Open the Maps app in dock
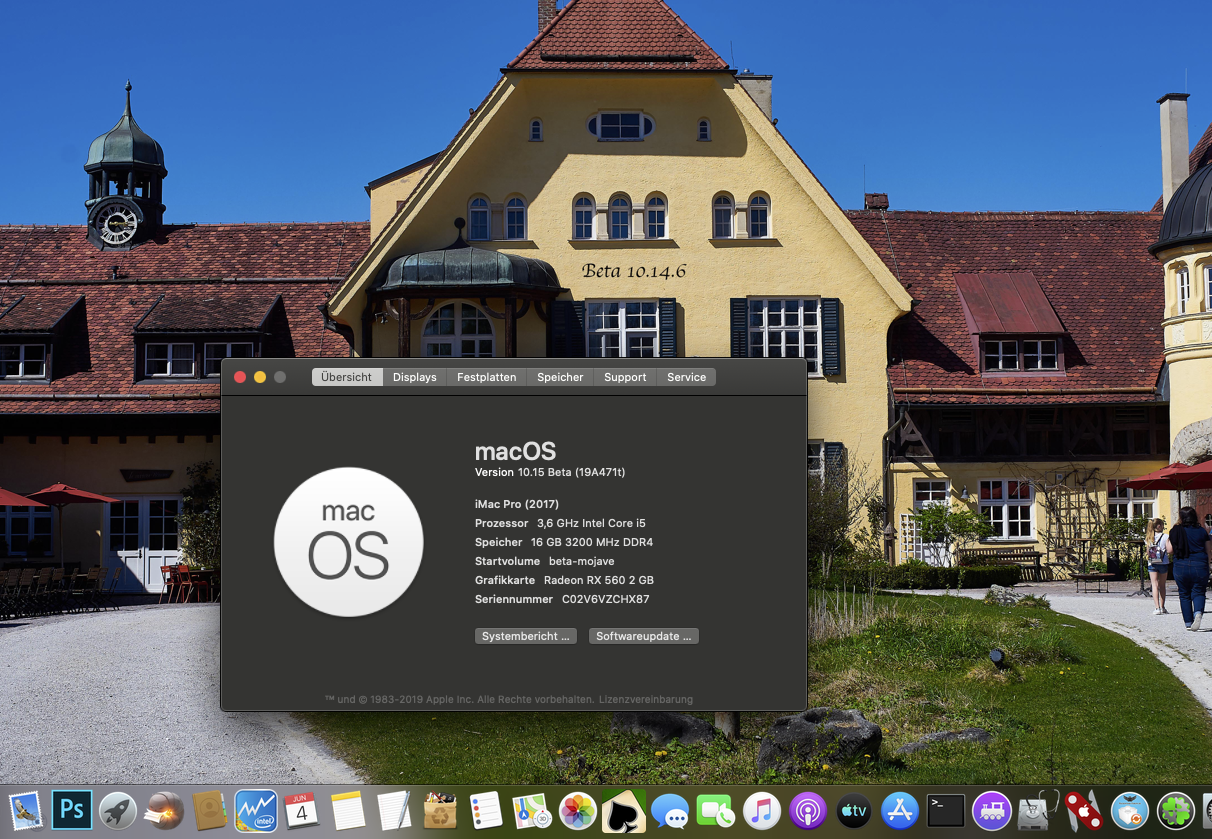 click(x=532, y=810)
